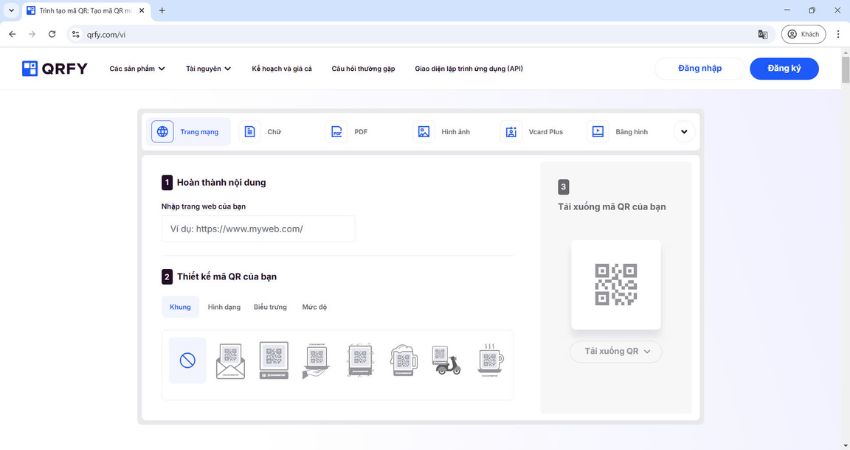Open the Chrome three-dot menu
The height and width of the screenshot is (450, 850).
point(838,34)
